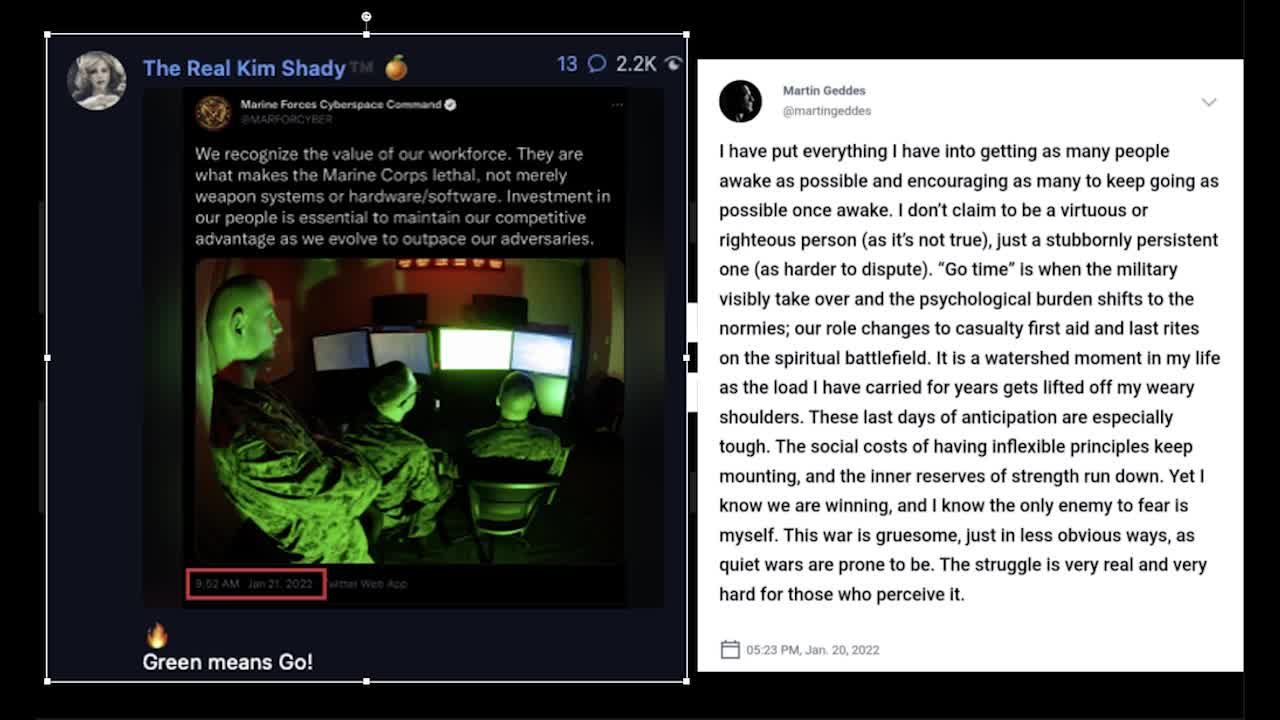The height and width of the screenshot is (720, 1280).
Task: Click the Martin Geddes profile picture
Action: [740, 101]
